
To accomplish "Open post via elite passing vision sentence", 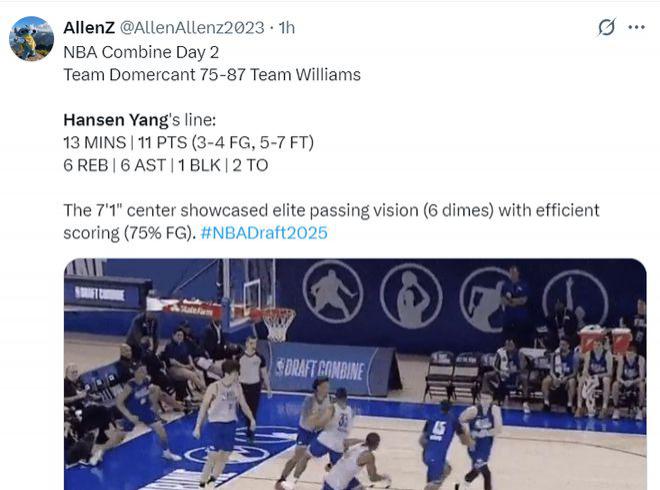I will click(x=331, y=221).
